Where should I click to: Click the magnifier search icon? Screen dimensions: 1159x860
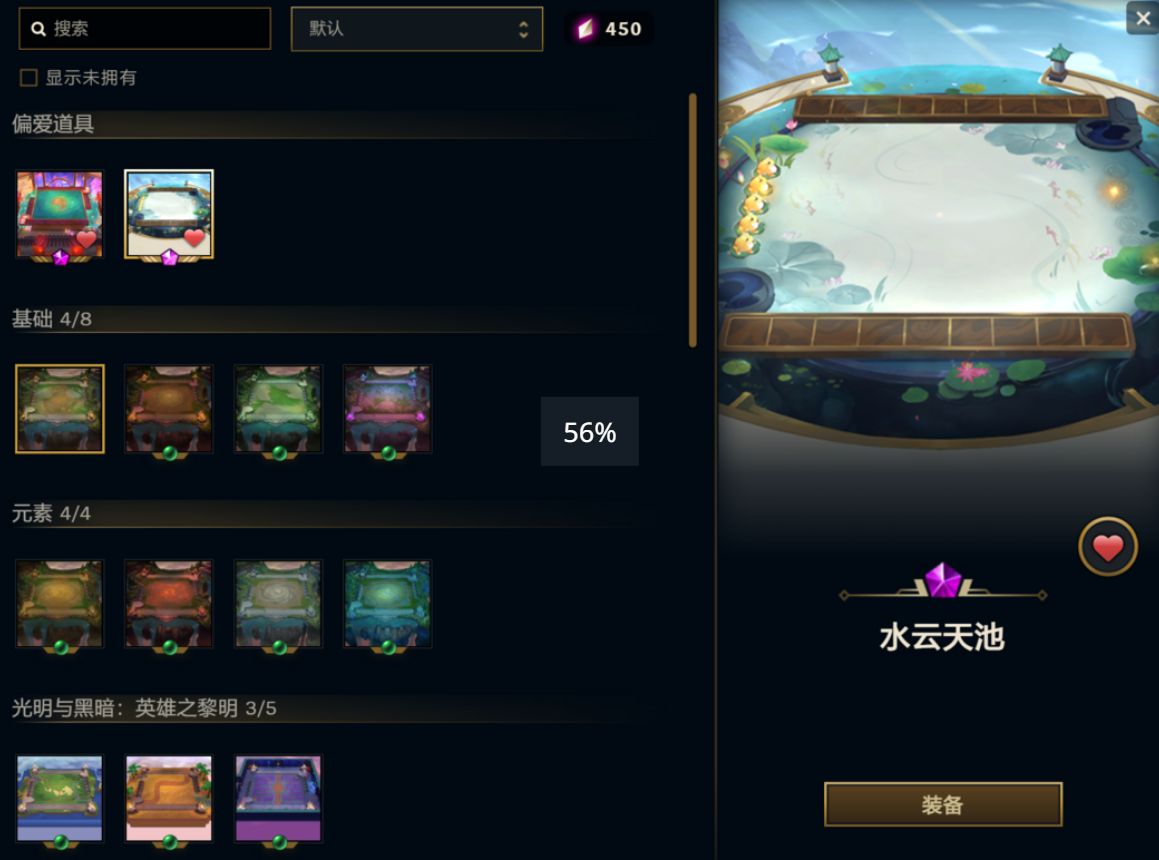[38, 29]
